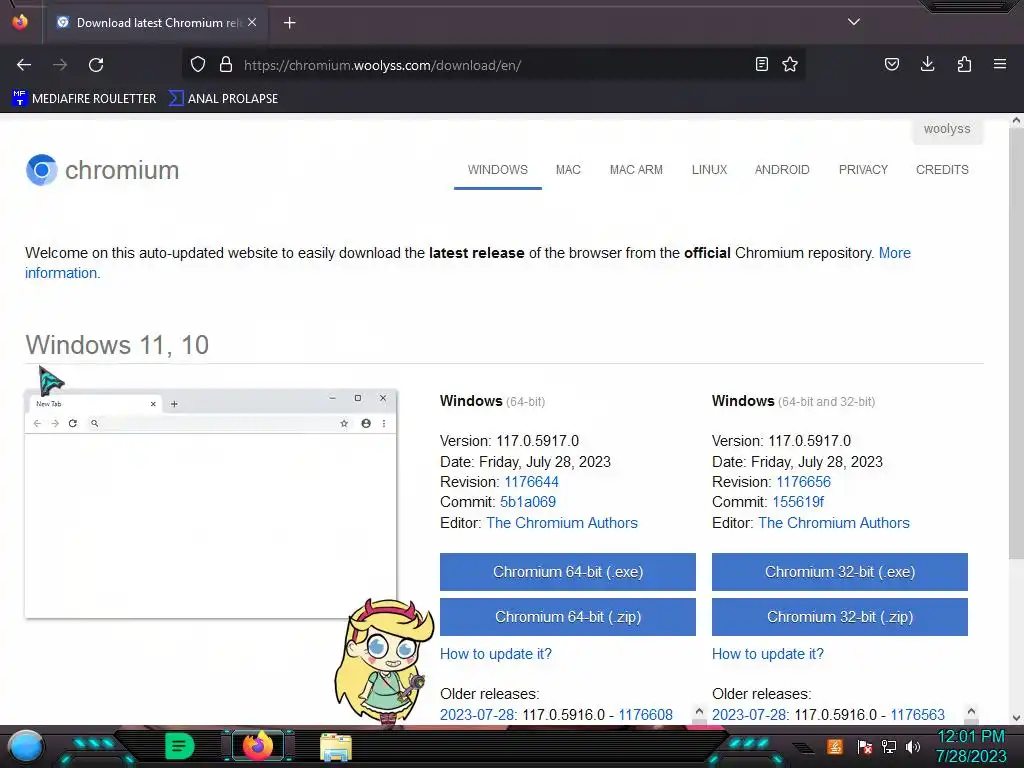The height and width of the screenshot is (768, 1024).
Task: Save page to Pocket
Action: pos(892,64)
